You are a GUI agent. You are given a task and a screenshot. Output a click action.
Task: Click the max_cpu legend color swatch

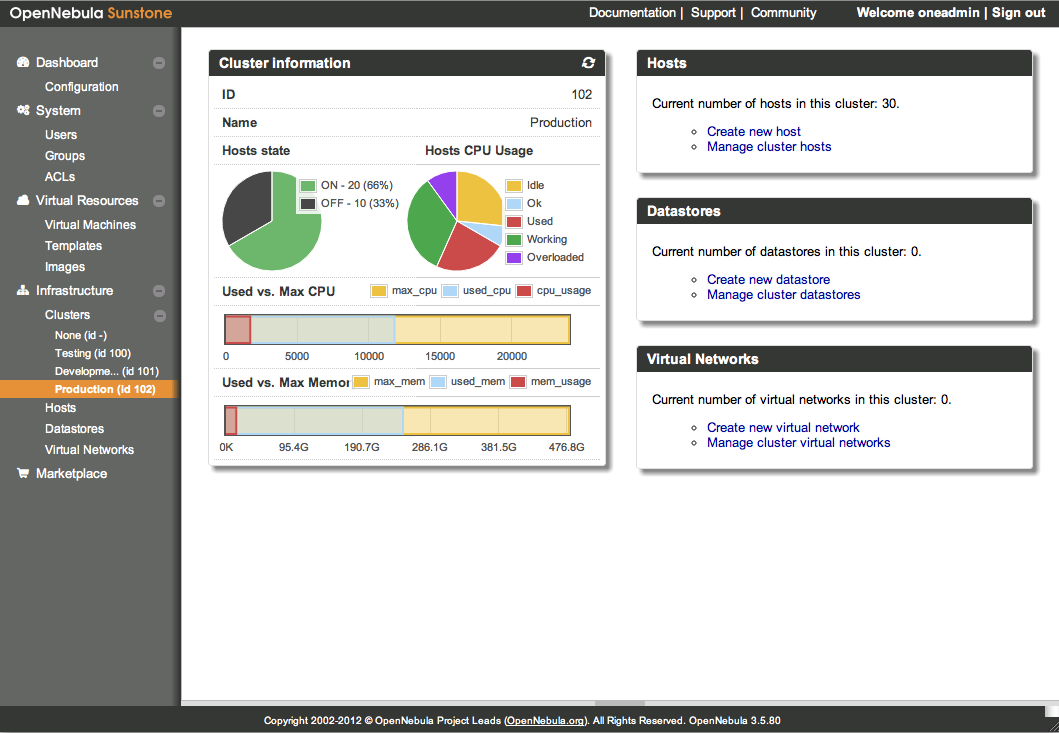[379, 291]
